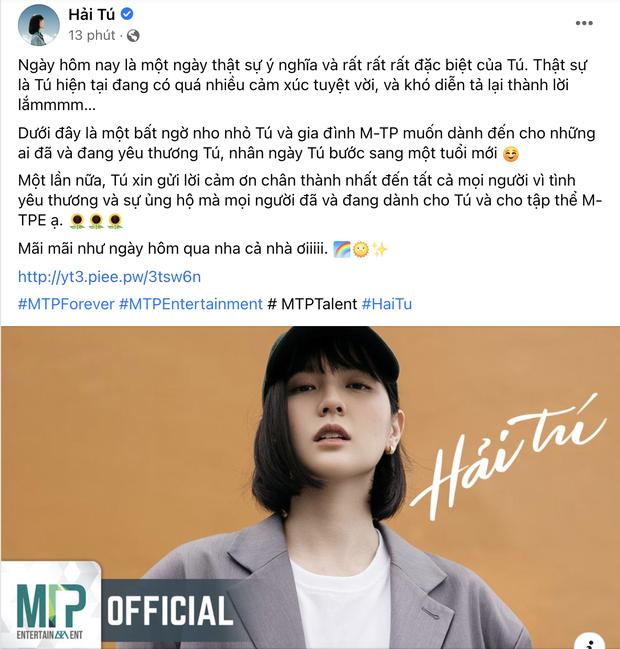Click the OFFICIAL banner on the image
620x649 pixels.
pyautogui.click(x=171, y=611)
